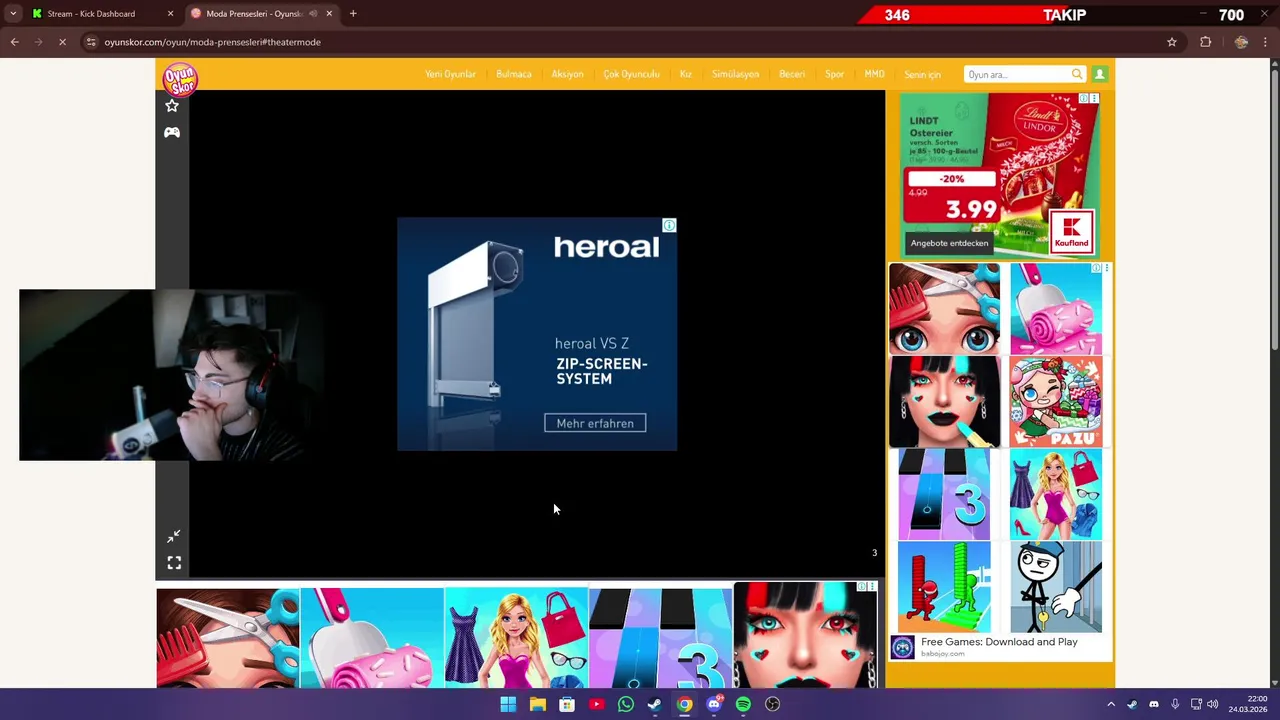This screenshot has width=1280, height=720.
Task: Open volume control in system tray
Action: 1212,704
